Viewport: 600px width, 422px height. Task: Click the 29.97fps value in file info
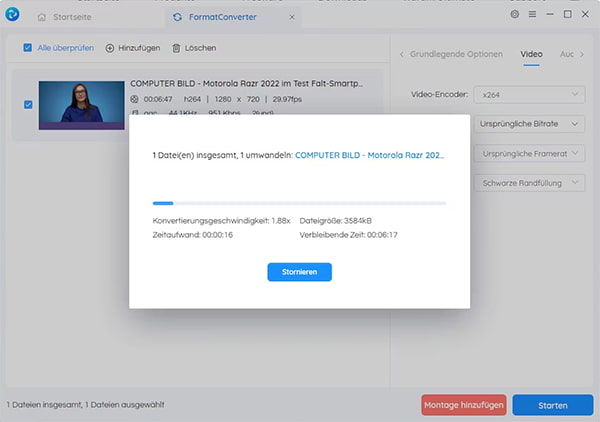tap(287, 99)
